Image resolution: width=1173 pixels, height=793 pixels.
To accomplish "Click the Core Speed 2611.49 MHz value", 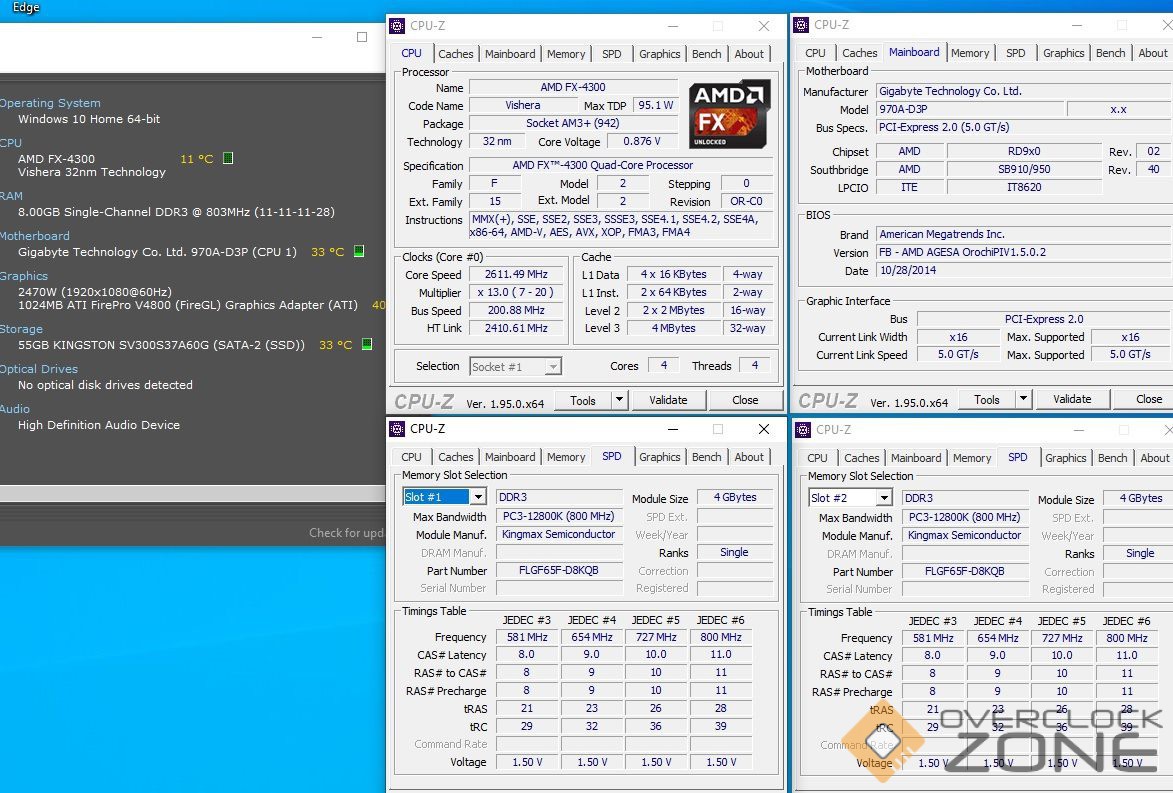I will (x=515, y=275).
